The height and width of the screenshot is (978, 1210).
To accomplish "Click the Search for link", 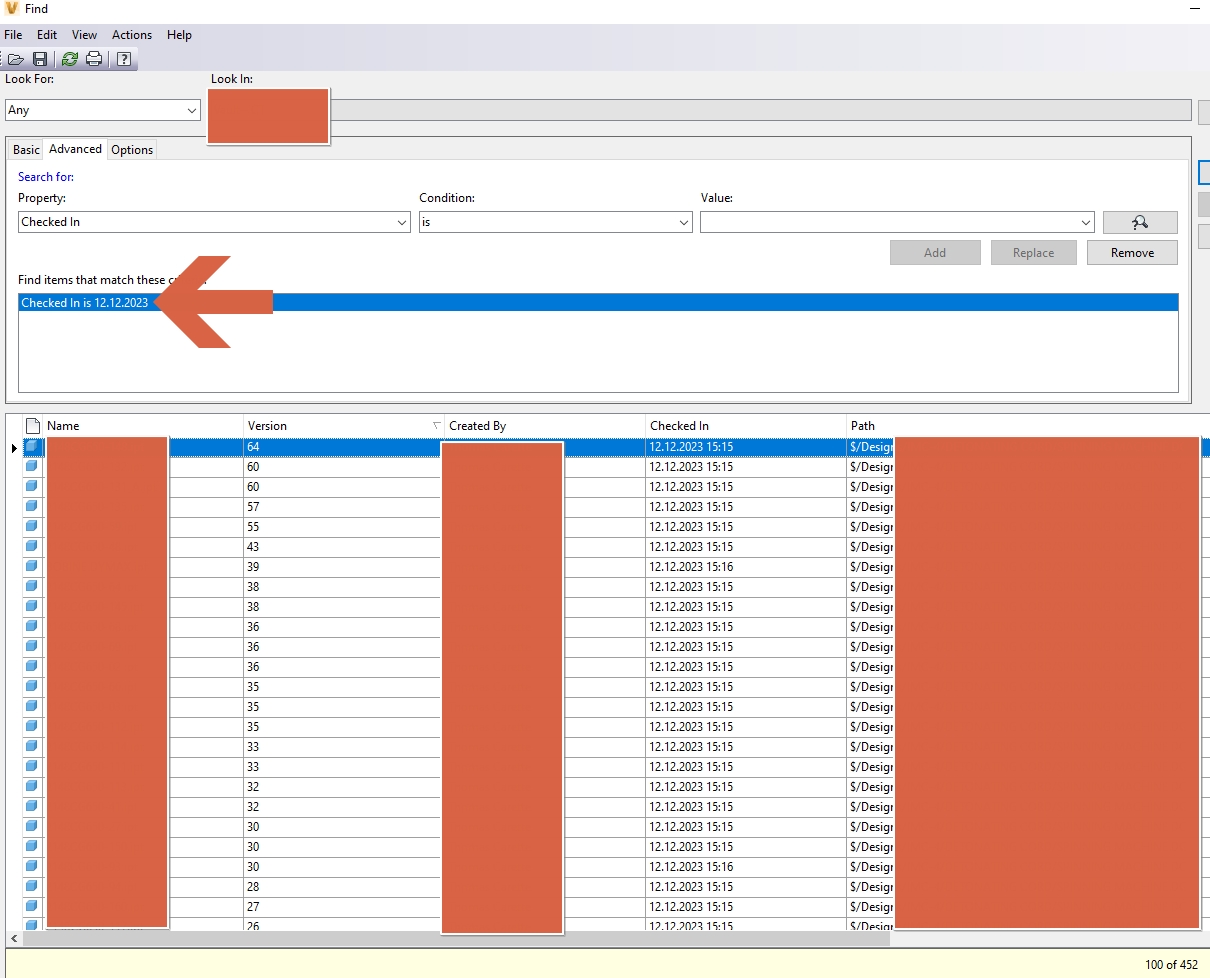I will tap(46, 176).
